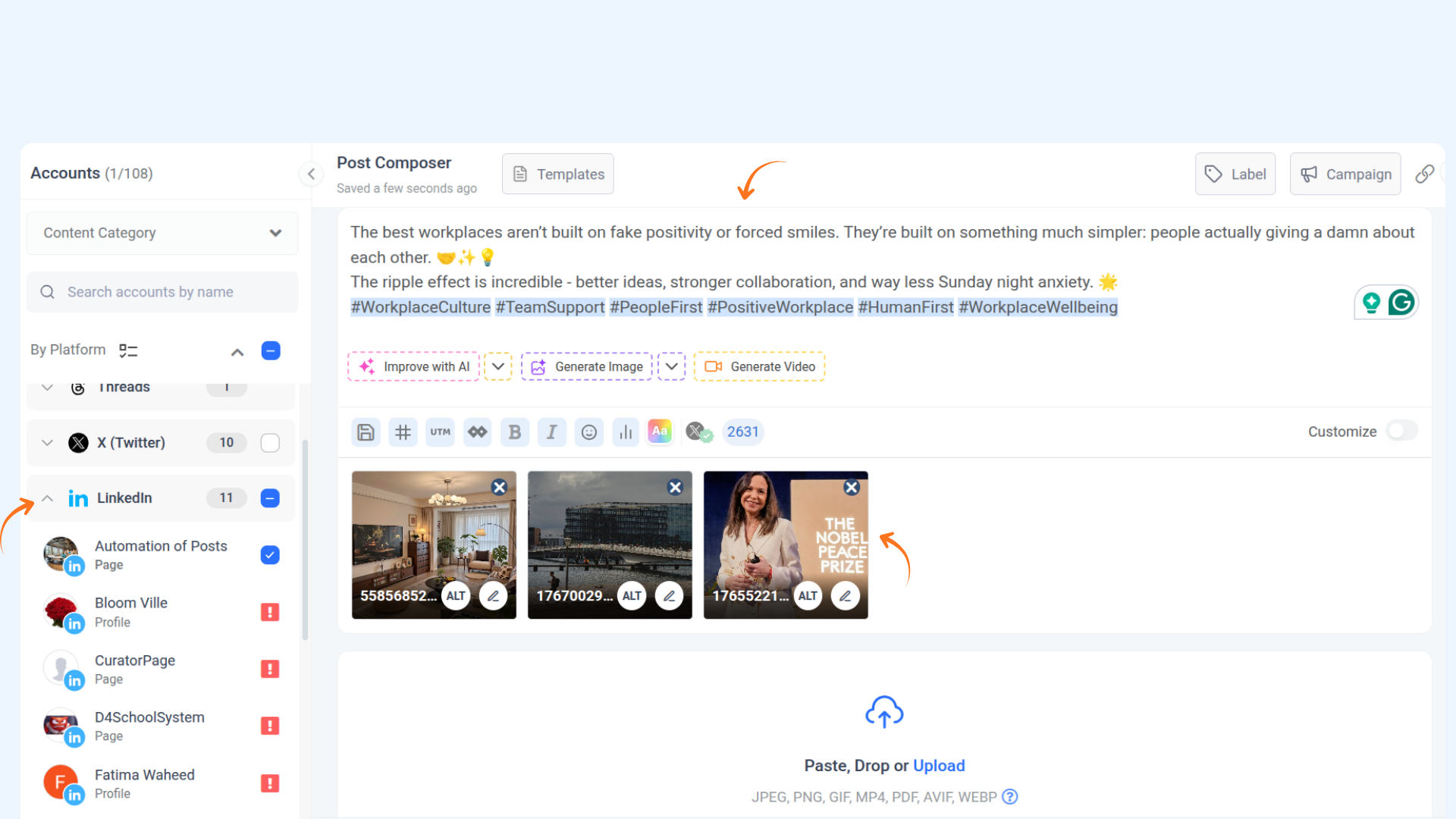Image resolution: width=1456 pixels, height=819 pixels.
Task: Uncheck Automation of Posts account
Action: (270, 555)
